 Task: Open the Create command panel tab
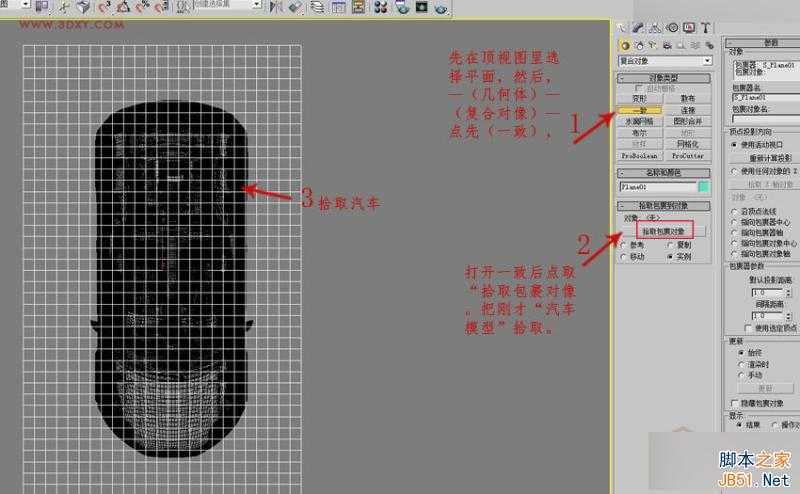(622, 28)
